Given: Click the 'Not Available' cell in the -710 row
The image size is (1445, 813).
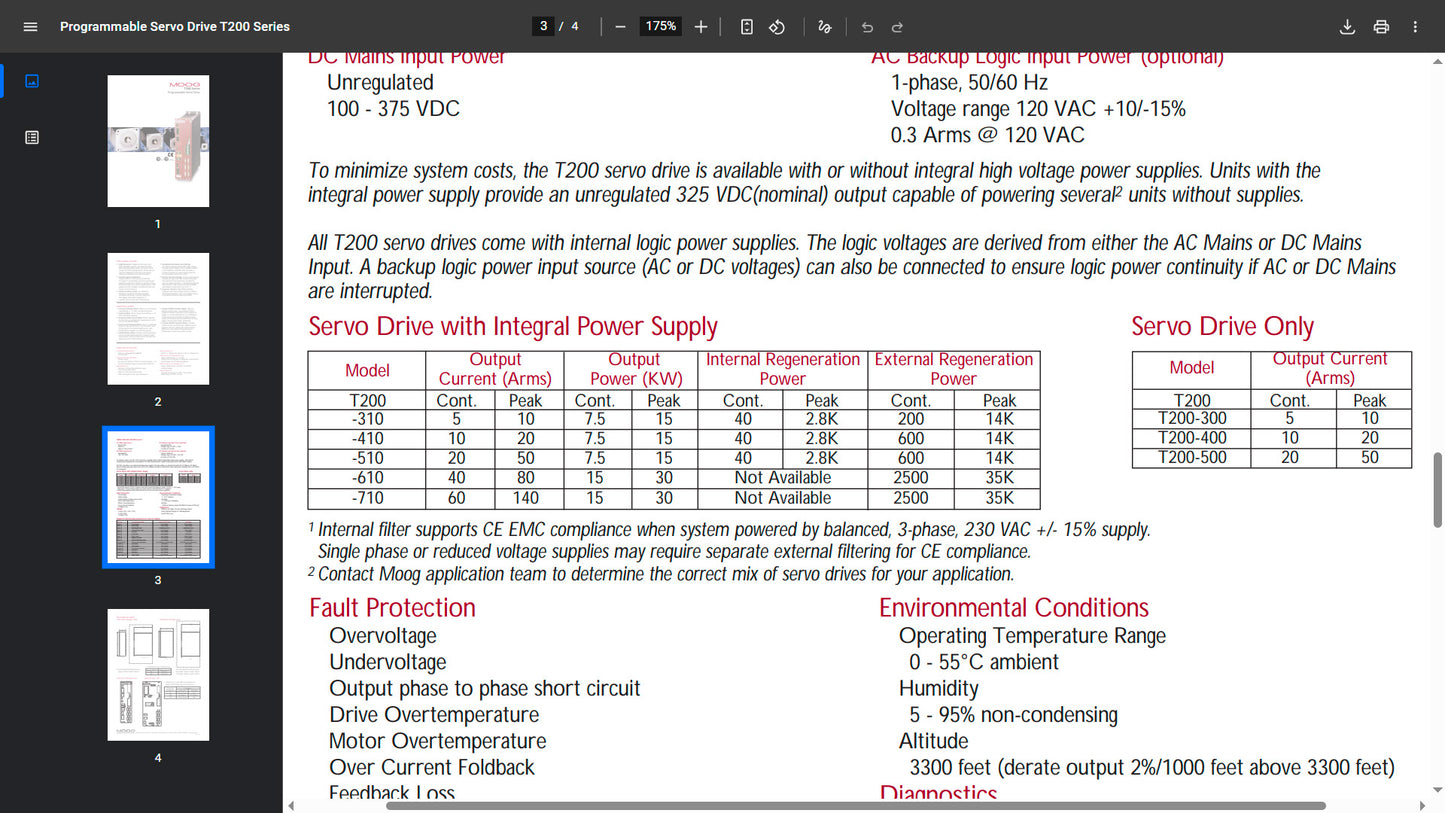Looking at the screenshot, I should (783, 498).
